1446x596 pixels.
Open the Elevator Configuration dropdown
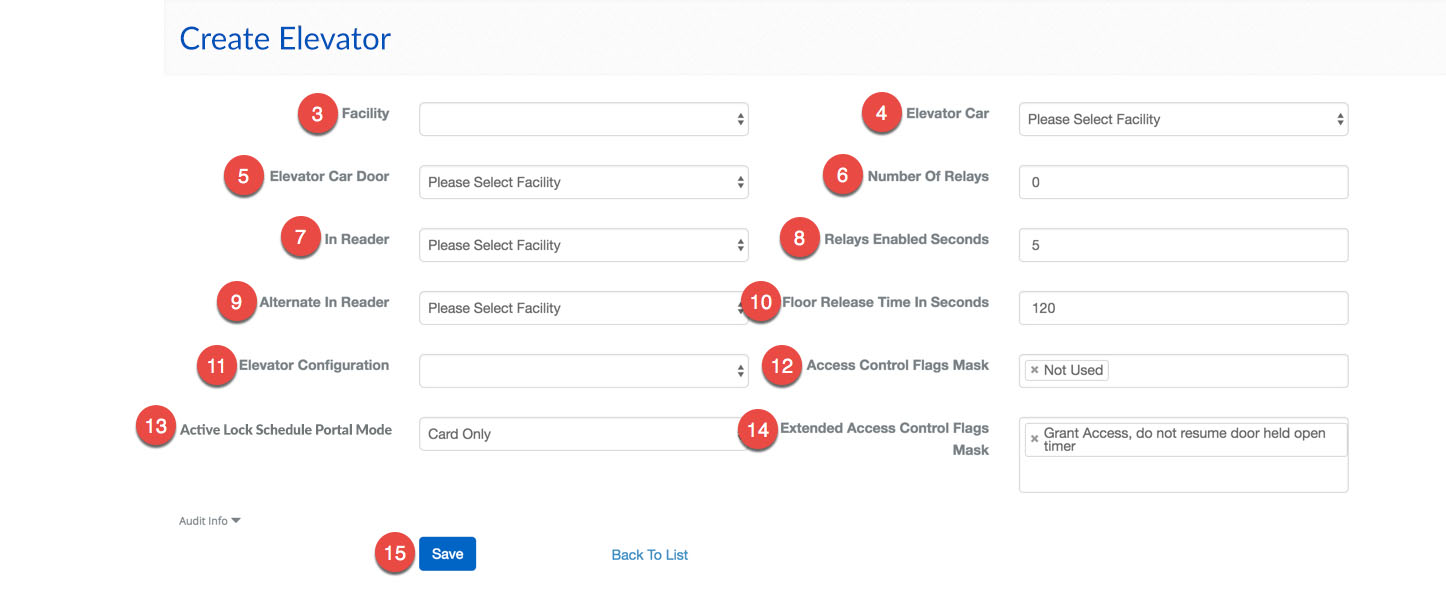[x=583, y=371]
